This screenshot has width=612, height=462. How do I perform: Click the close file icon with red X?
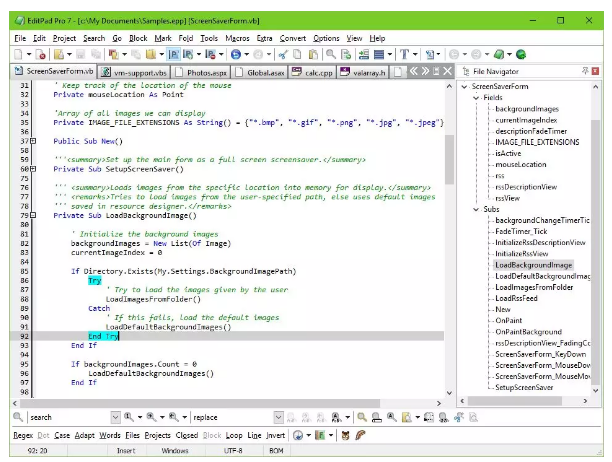[40, 54]
